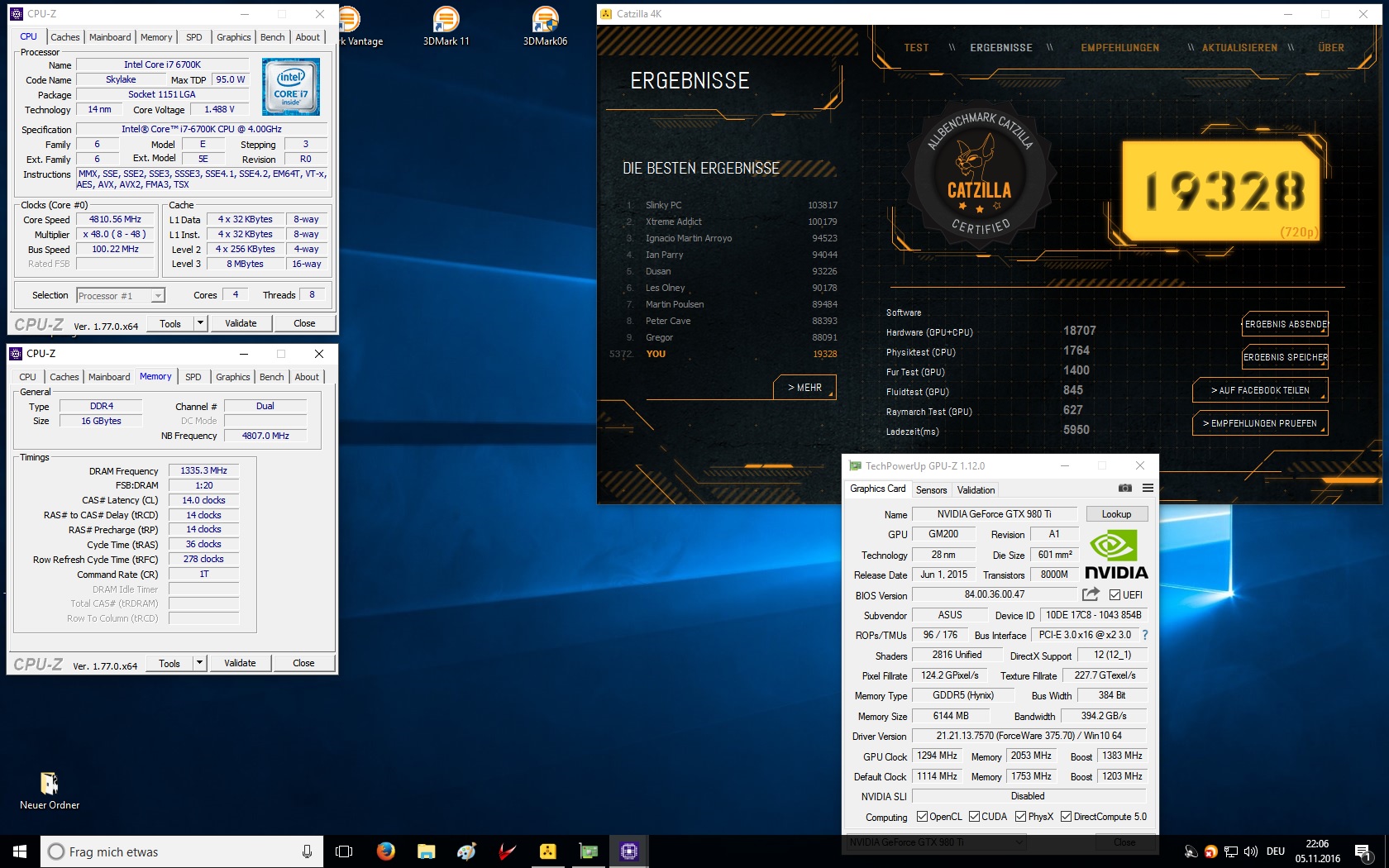Switch to CPU-Z in the taskbar
1389x868 pixels.
(629, 851)
